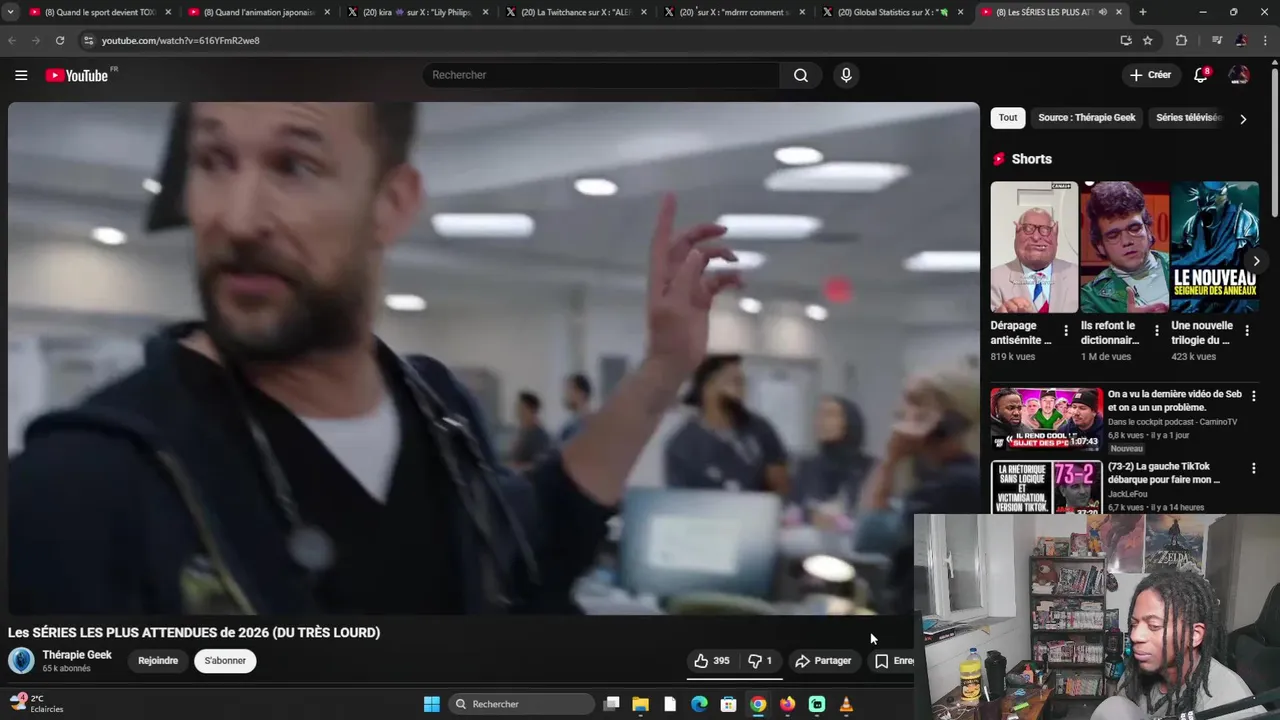Click the Rejoindre membership button
Screen dimensions: 1280x720
click(158, 661)
